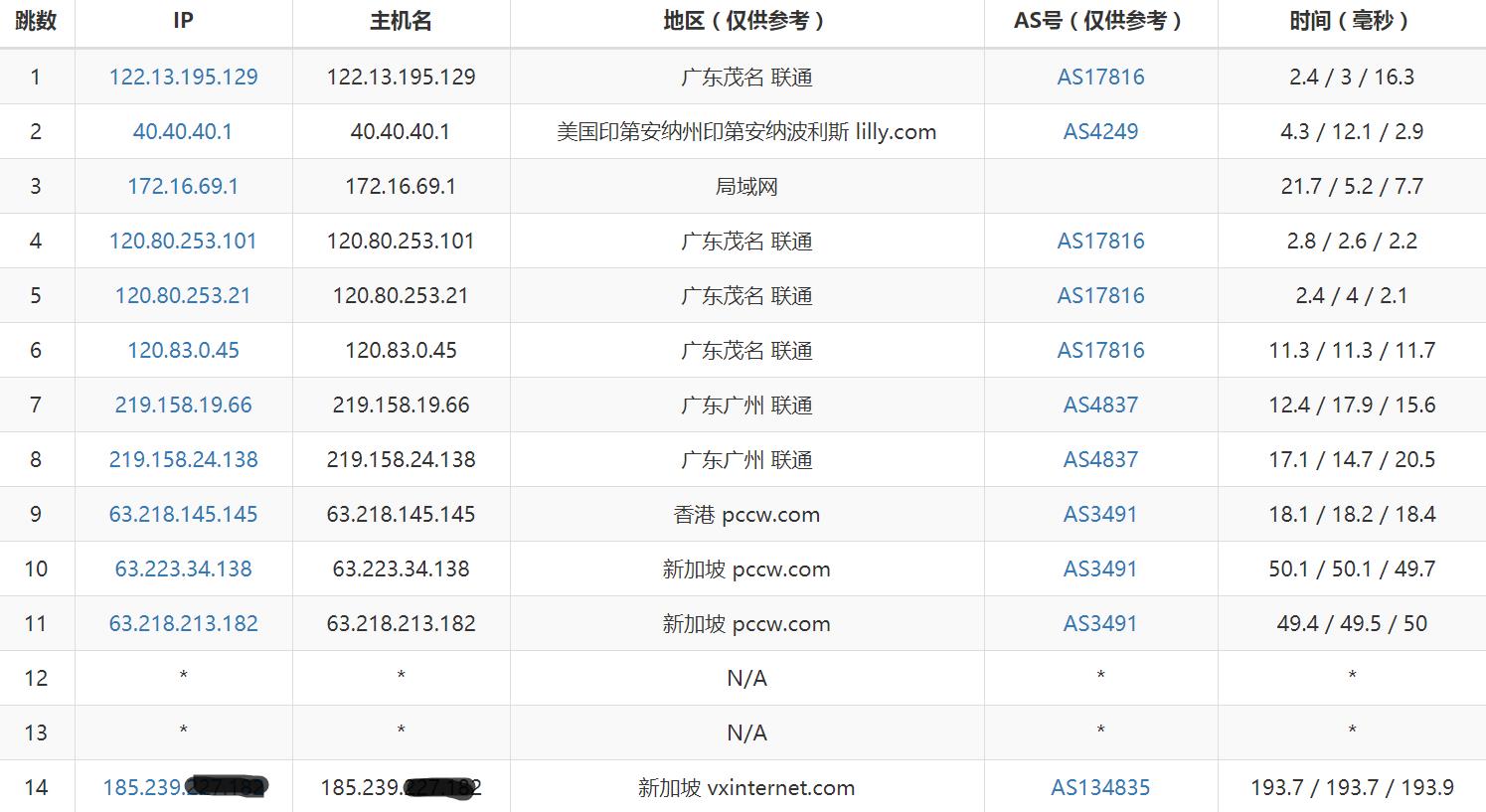Open IP link 219.158.24.138

[183, 460]
